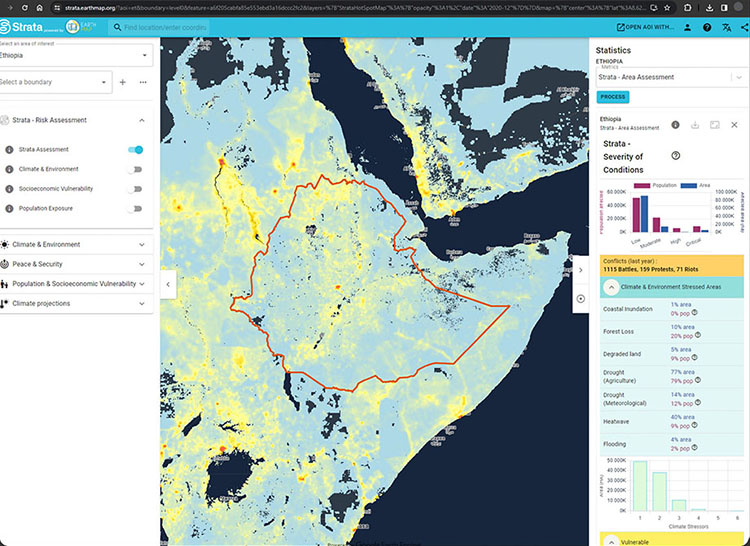Enable the Population Exposure toggle
Viewport: 750px width, 546px height.
coord(135,208)
